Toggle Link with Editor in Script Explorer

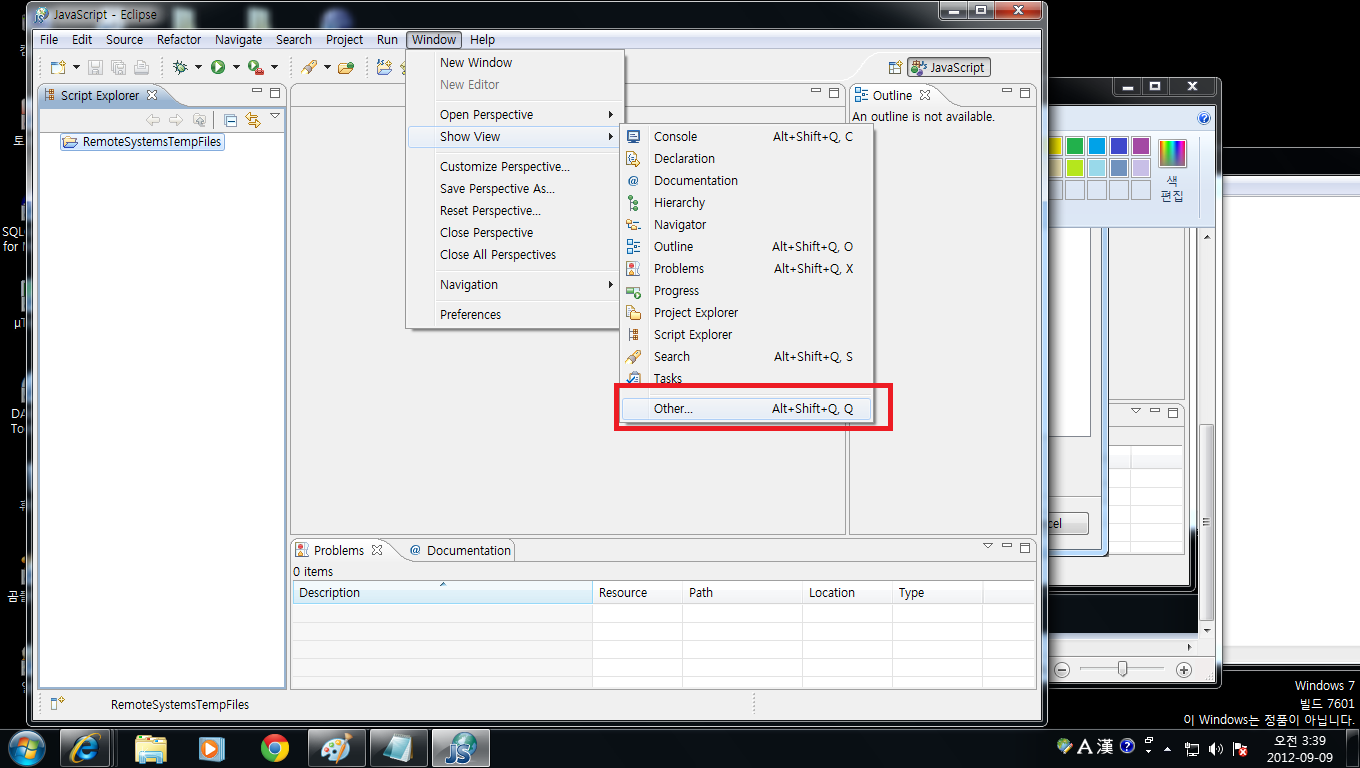coord(253,120)
